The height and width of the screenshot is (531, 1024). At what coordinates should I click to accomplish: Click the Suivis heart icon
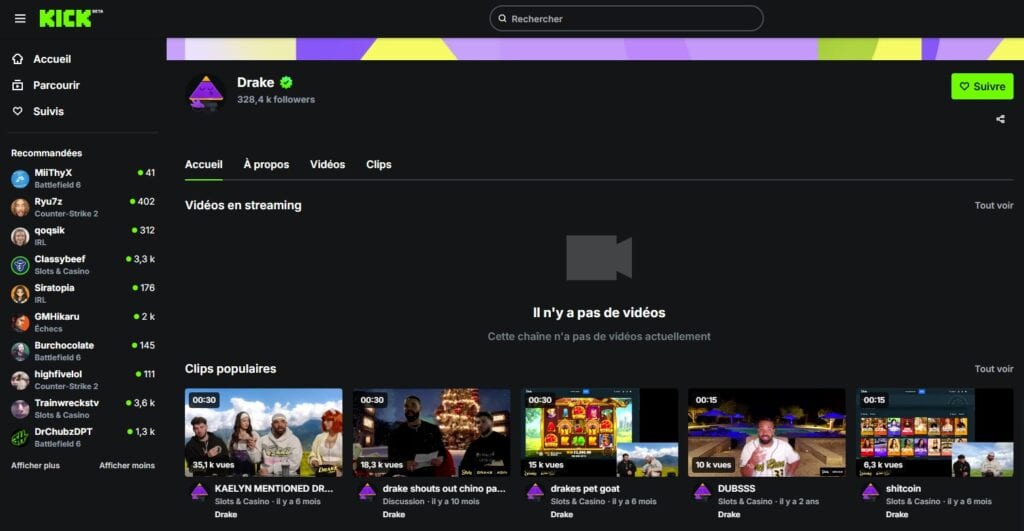[x=18, y=111]
